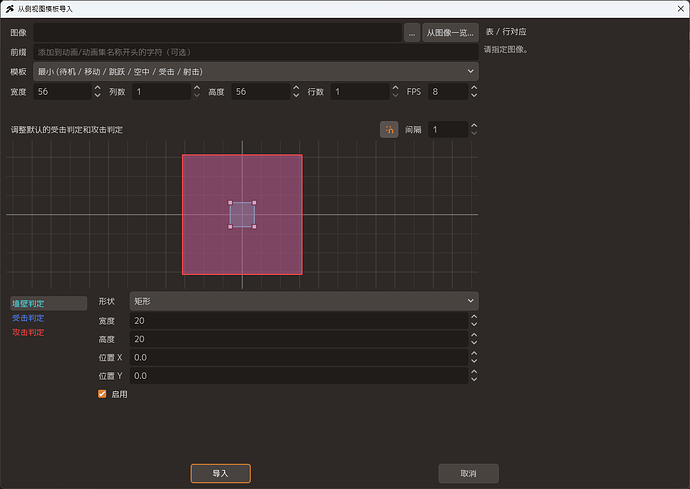Click the FPS input field
This screenshot has width=690, height=489.
pyautogui.click(x=448, y=92)
